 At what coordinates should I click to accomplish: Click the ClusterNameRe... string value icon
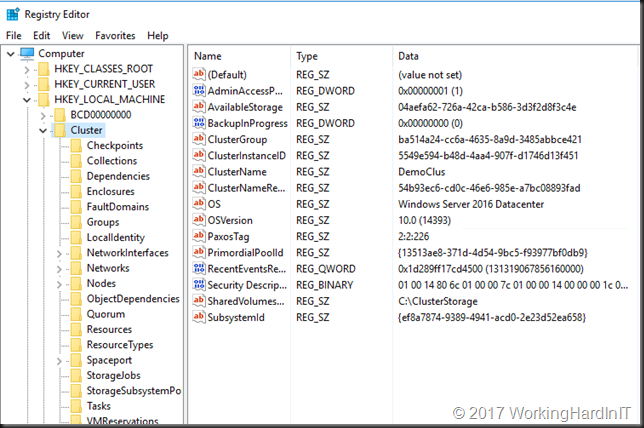tap(199, 187)
